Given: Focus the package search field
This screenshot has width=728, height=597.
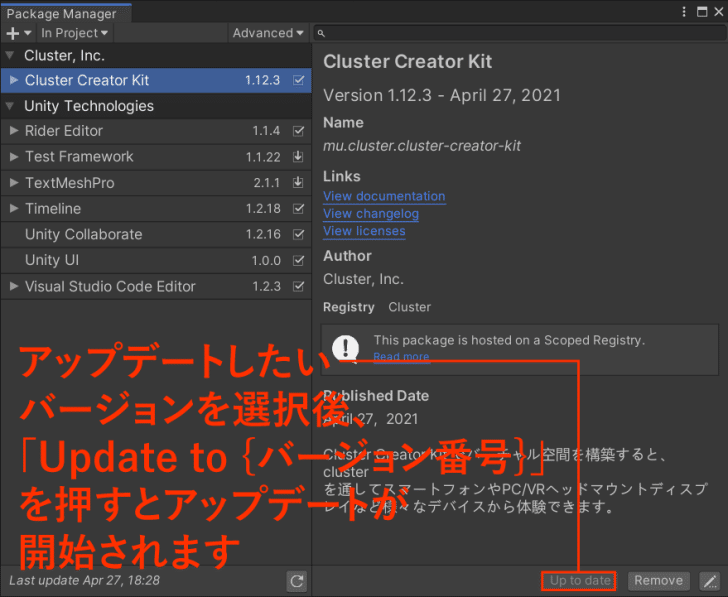Looking at the screenshot, I should (x=520, y=33).
